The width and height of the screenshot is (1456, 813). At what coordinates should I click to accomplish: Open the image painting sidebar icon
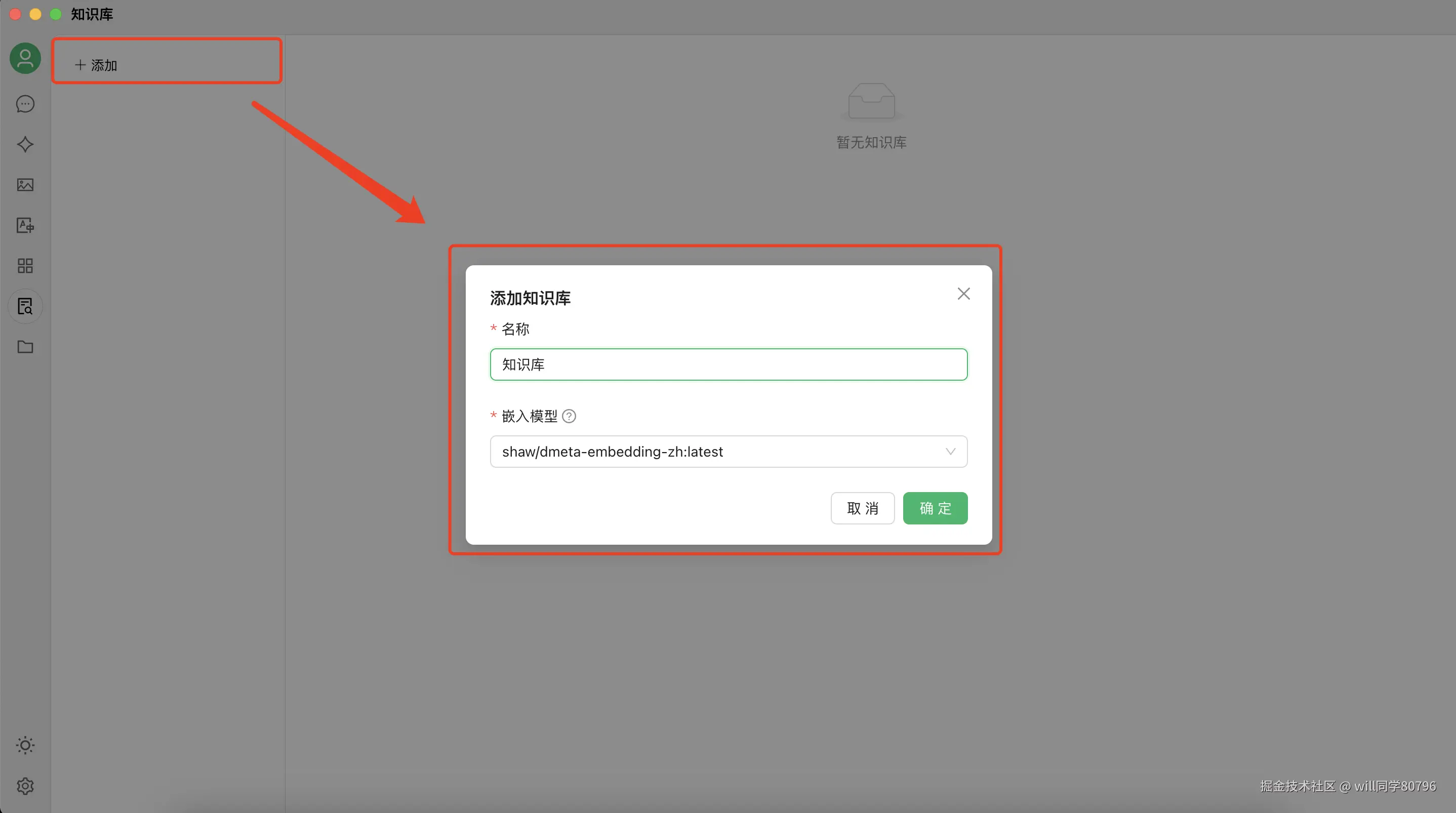tap(25, 185)
